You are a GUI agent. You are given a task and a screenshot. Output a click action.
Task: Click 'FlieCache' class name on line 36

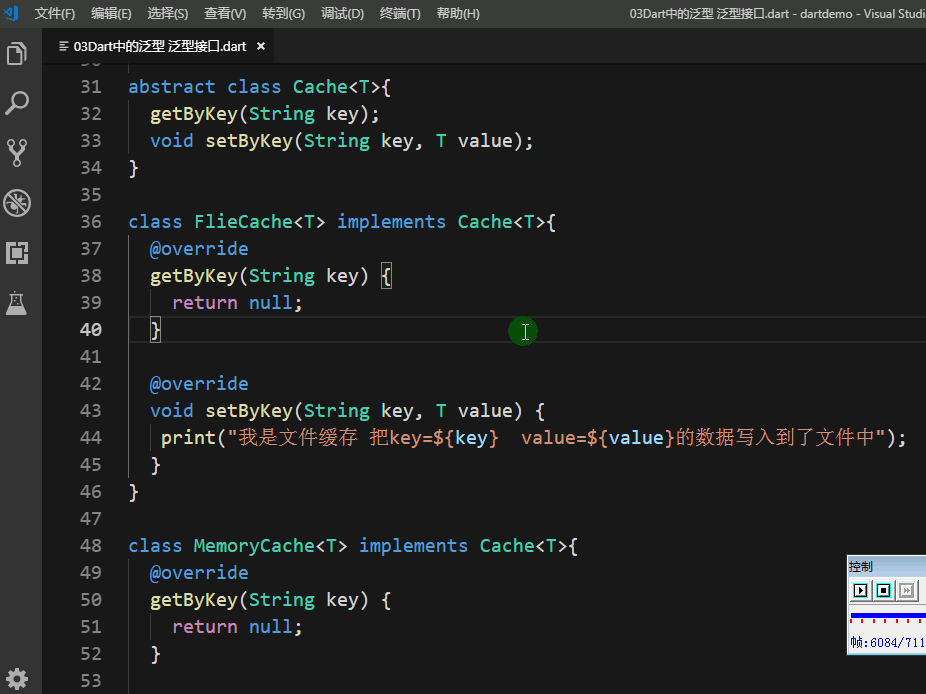[x=243, y=222]
